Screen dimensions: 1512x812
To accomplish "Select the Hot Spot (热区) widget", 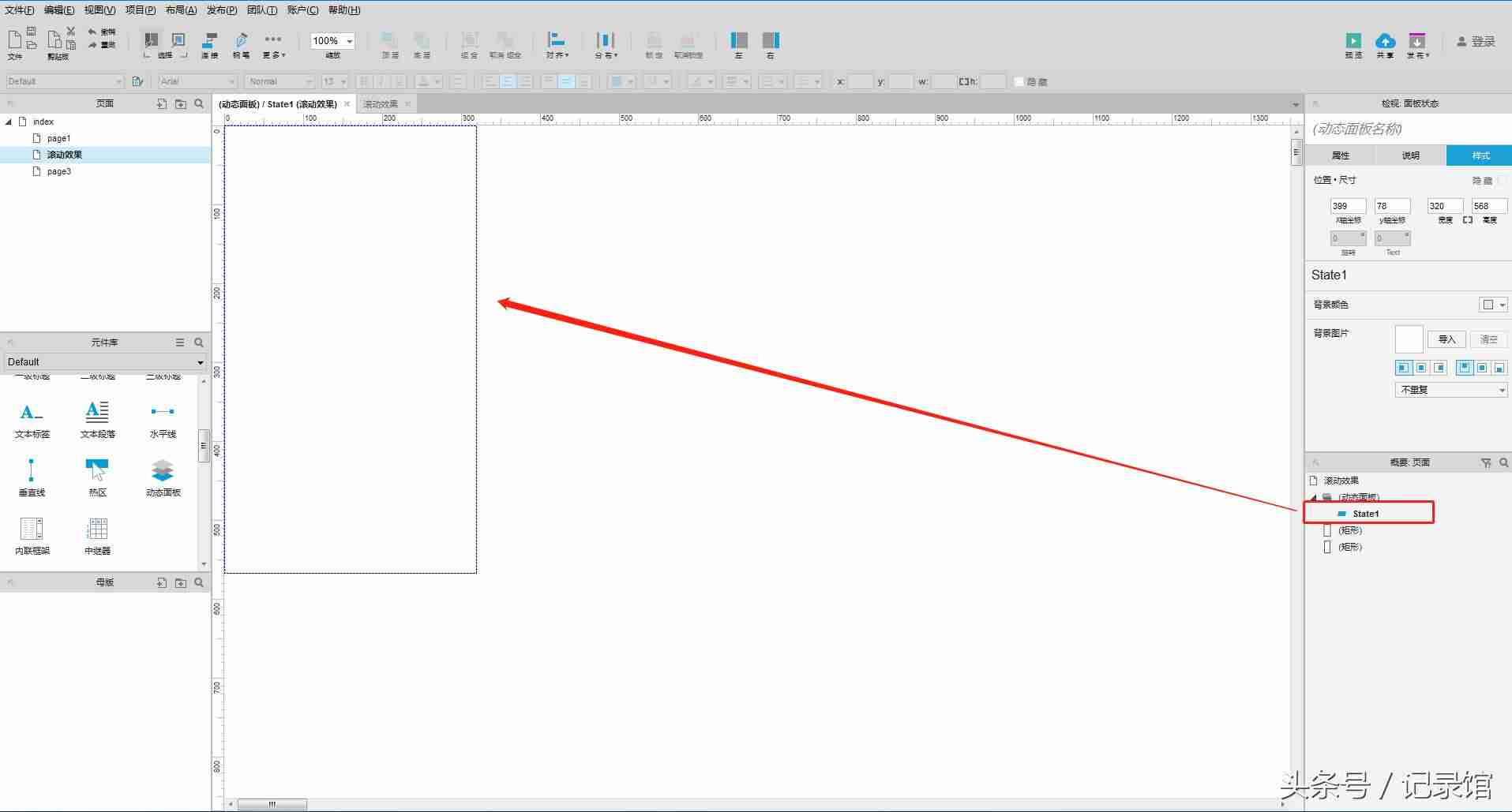I will coord(97,477).
